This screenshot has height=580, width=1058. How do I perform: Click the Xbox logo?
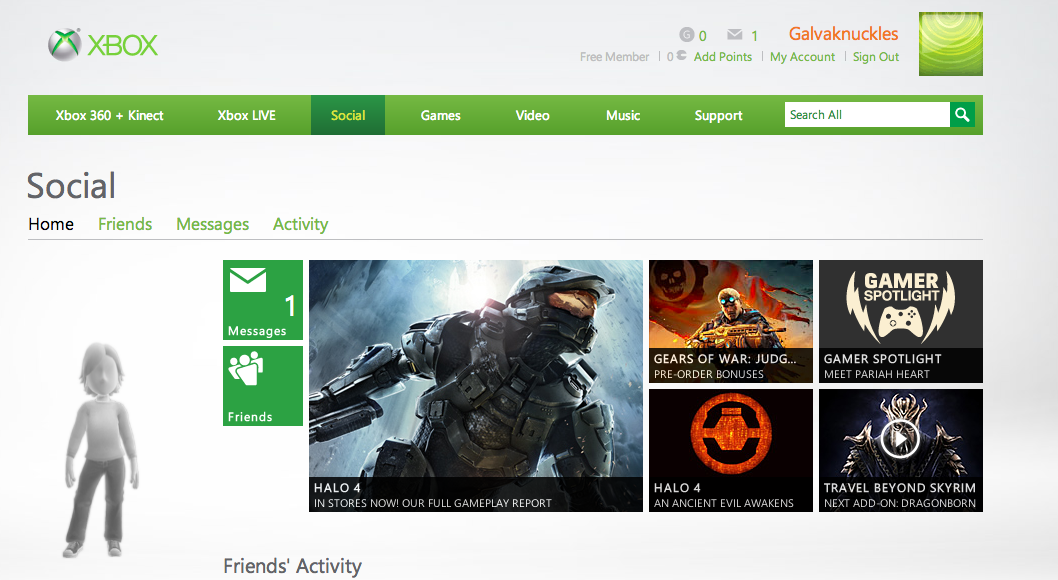pos(103,45)
